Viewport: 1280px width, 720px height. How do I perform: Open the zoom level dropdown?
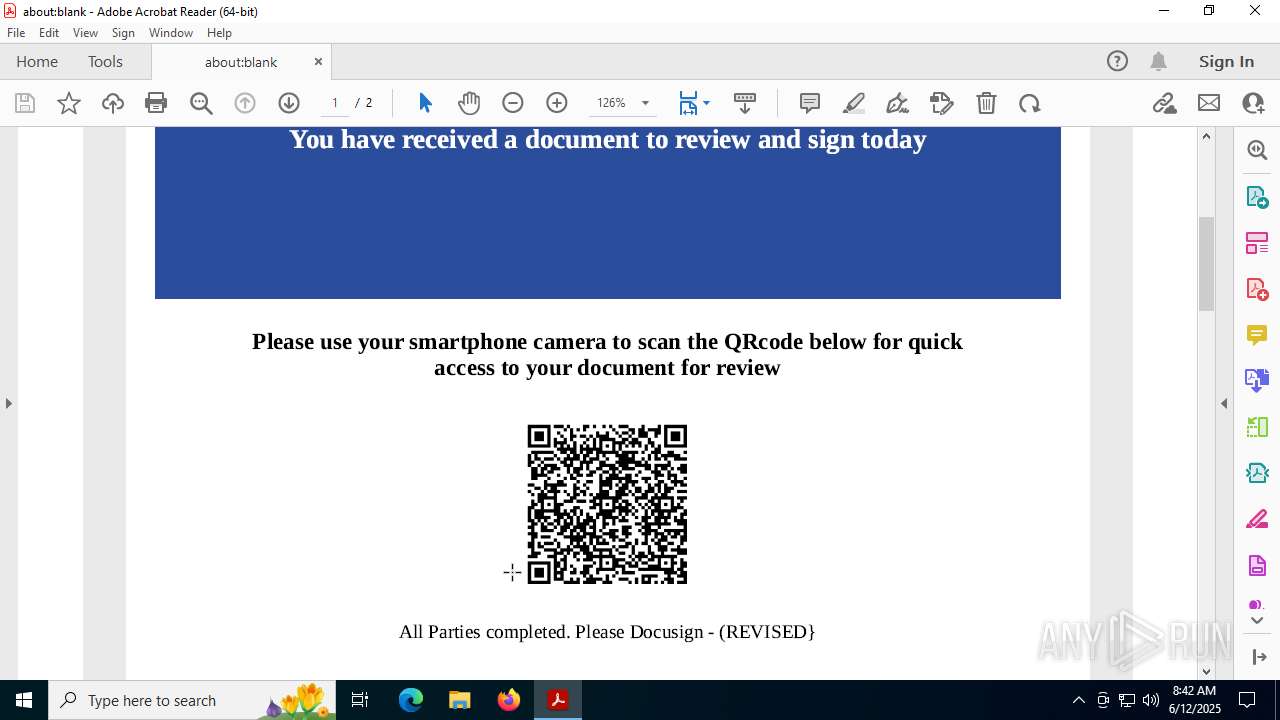tap(645, 103)
